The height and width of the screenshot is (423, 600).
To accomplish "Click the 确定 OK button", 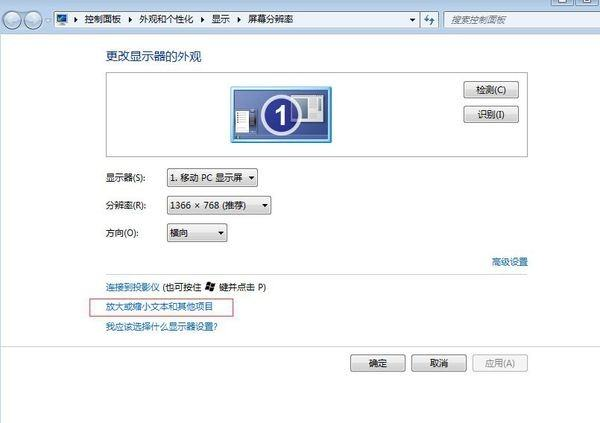I will tap(377, 362).
